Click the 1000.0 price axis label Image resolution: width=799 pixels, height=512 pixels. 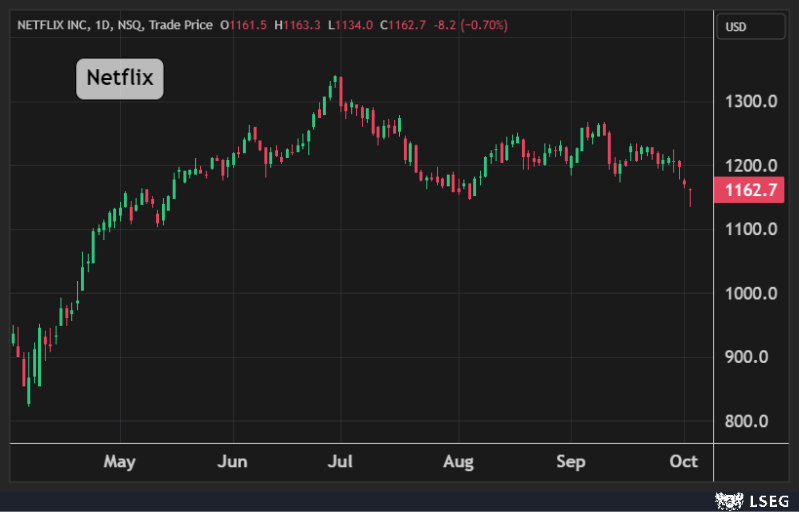pos(749,293)
